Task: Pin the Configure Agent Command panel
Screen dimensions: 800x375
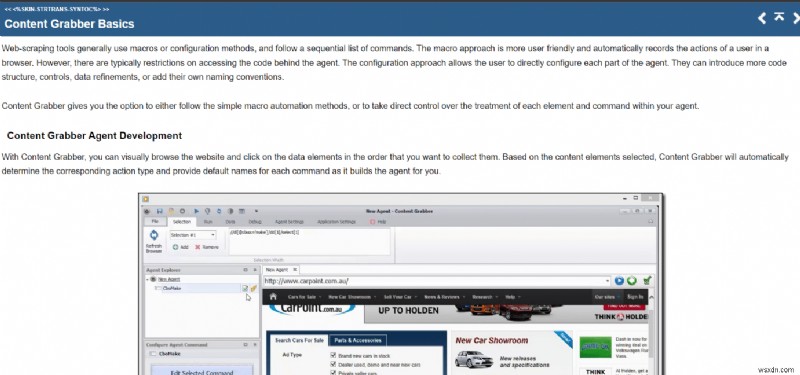Action: coord(245,345)
